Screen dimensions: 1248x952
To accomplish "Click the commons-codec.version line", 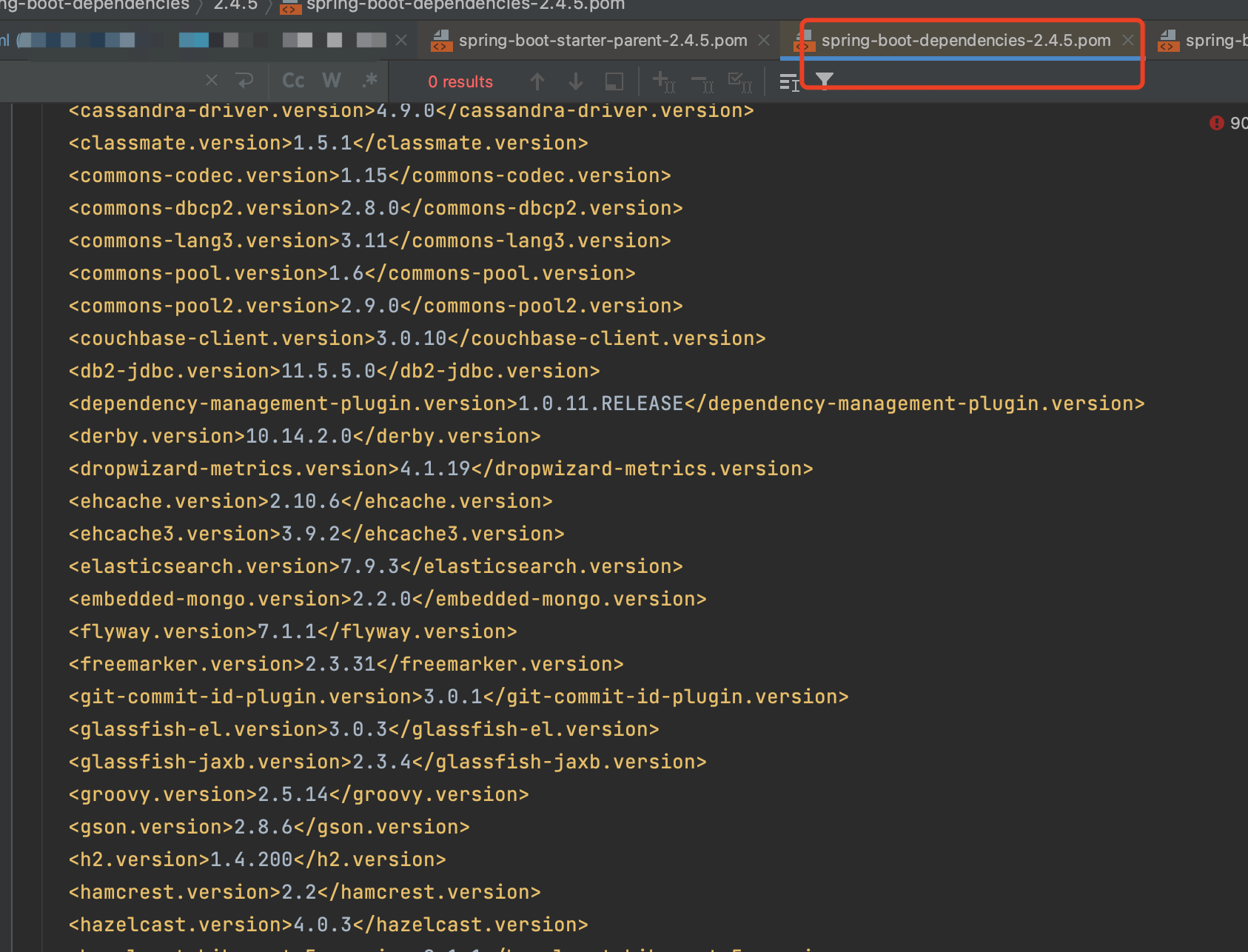I will coord(370,175).
